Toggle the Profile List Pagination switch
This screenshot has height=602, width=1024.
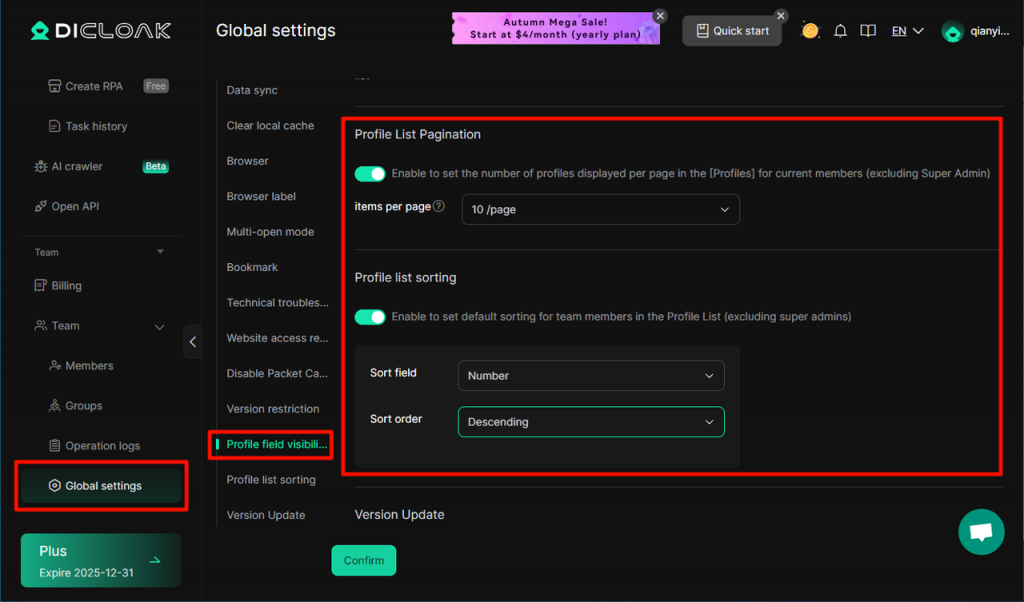pos(370,174)
